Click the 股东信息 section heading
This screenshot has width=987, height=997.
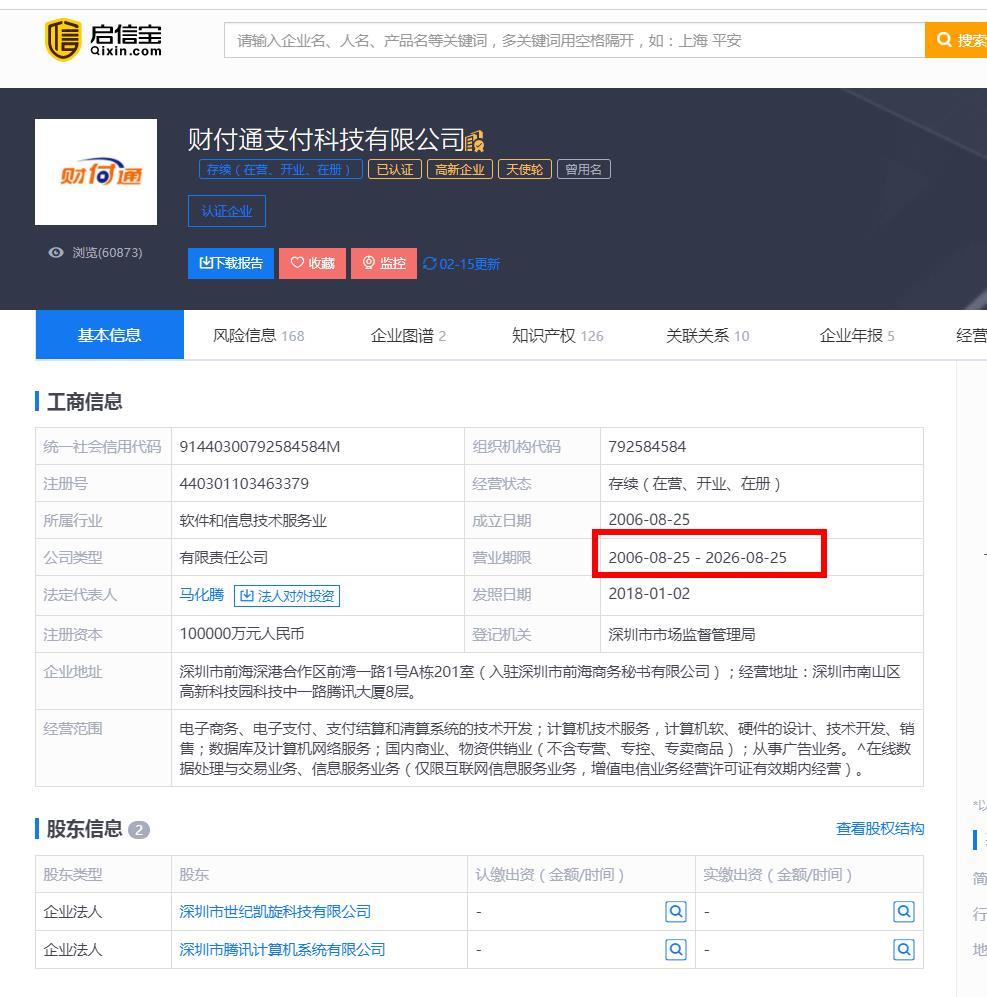point(85,829)
